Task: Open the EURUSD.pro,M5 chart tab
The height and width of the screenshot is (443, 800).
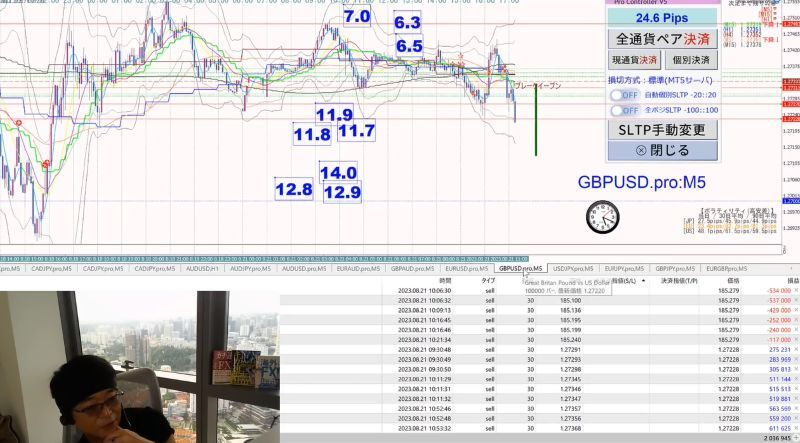Action: pyautogui.click(x=466, y=268)
